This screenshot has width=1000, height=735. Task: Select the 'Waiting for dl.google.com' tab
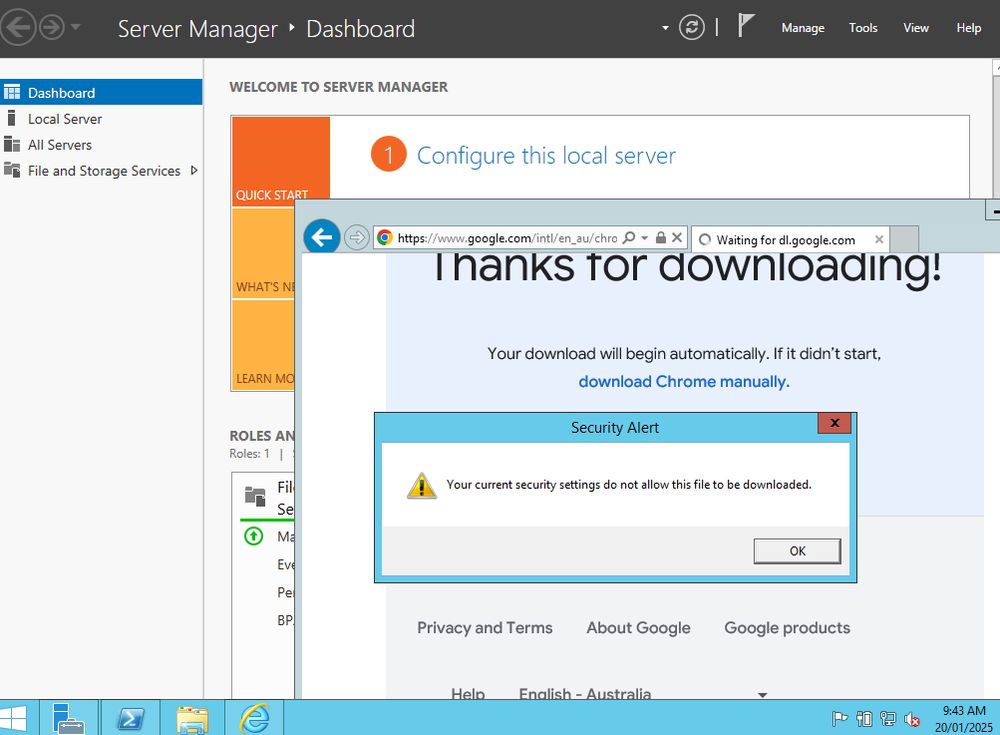[792, 240]
